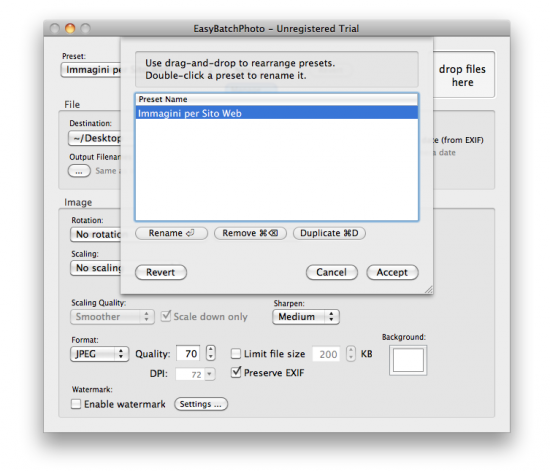Image resolution: width=550 pixels, height=471 pixels.
Task: Check the Enable watermark option
Action: click(76, 404)
